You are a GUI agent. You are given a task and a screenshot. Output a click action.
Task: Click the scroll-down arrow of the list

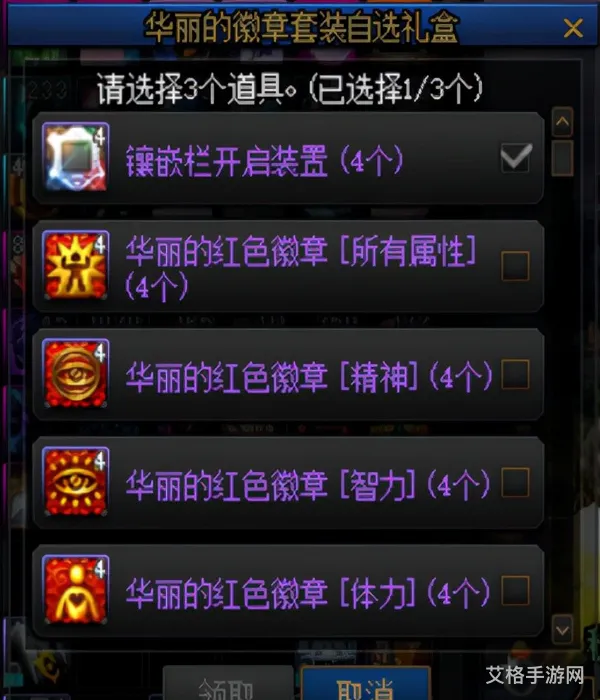[x=562, y=629]
